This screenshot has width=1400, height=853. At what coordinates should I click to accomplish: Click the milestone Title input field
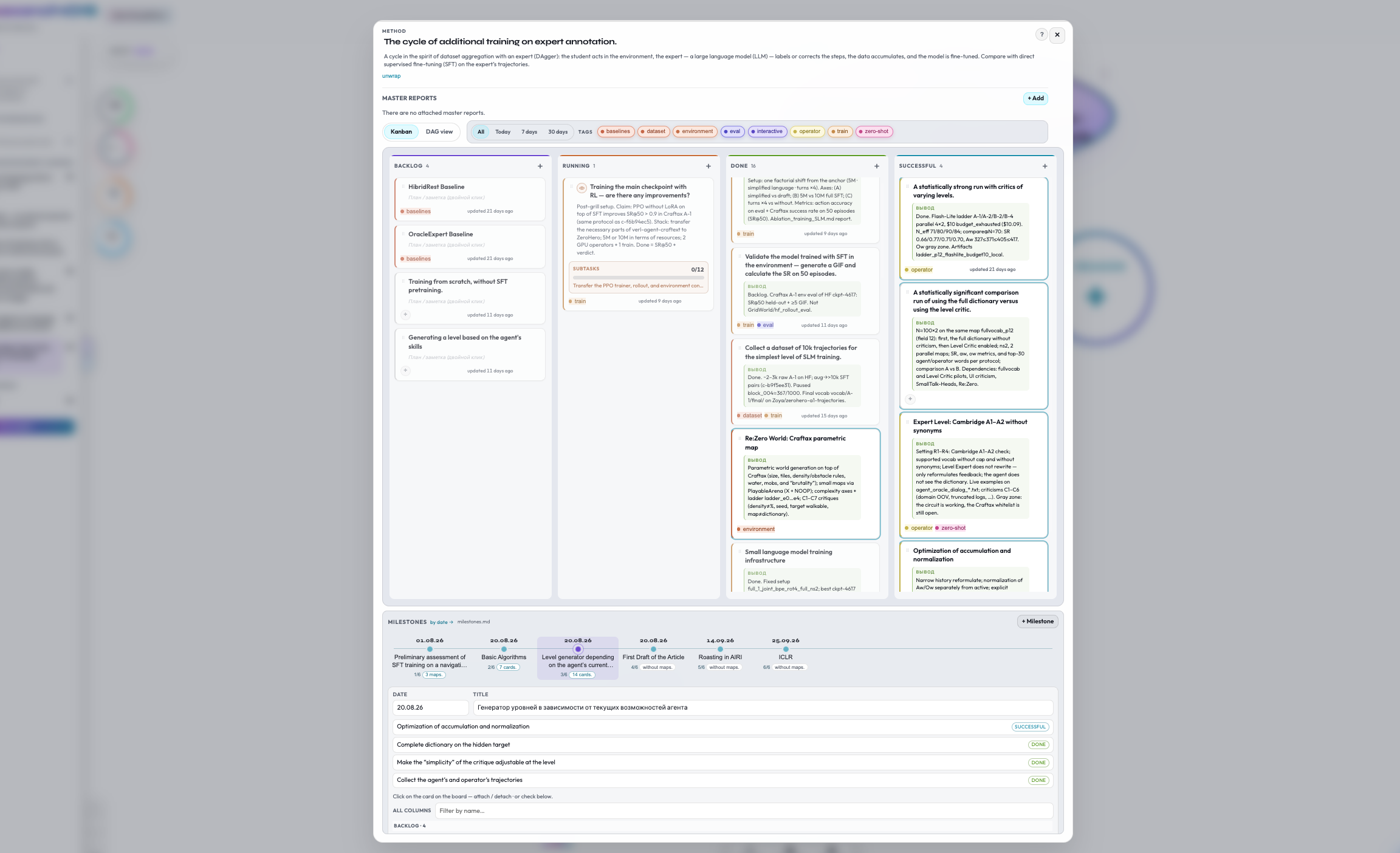point(763,708)
